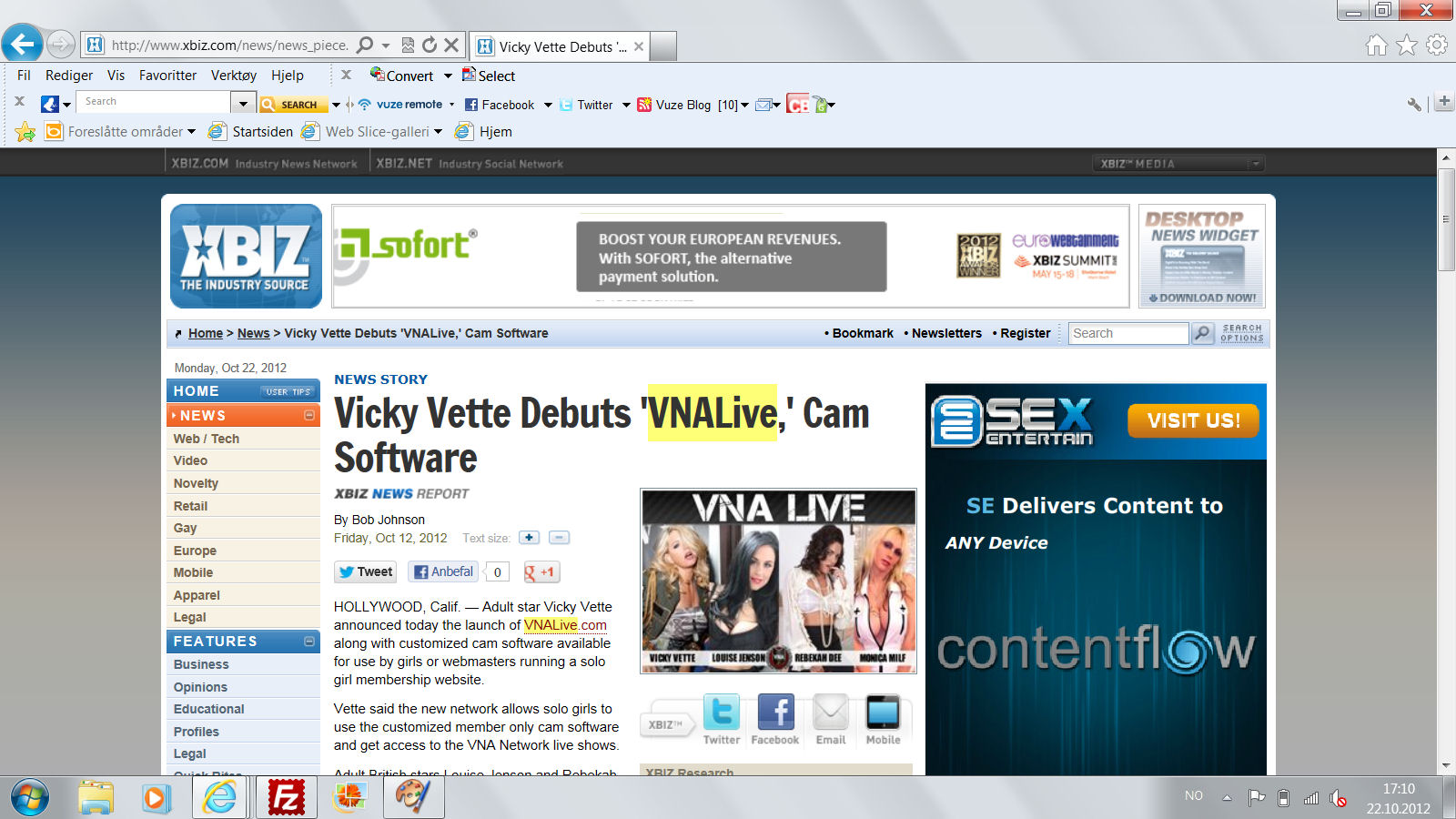Screen dimensions: 1456x819
Task: Open toolbar options wrench icon
Action: (x=1414, y=105)
